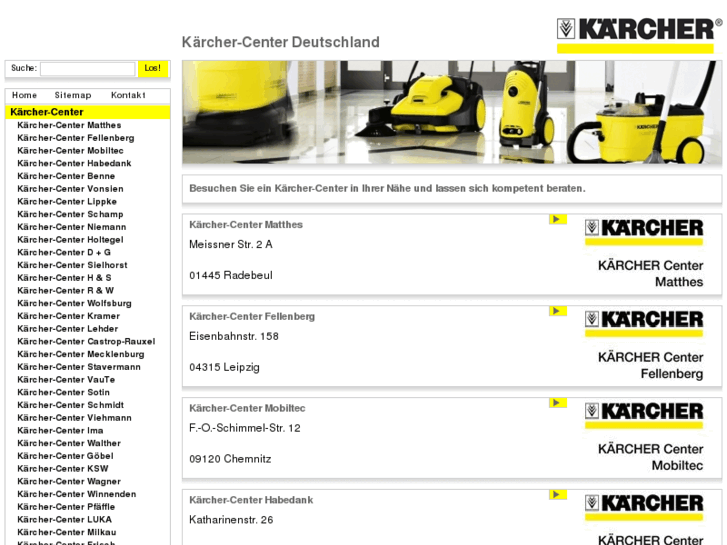Click the yellow Los! search button

point(153,68)
